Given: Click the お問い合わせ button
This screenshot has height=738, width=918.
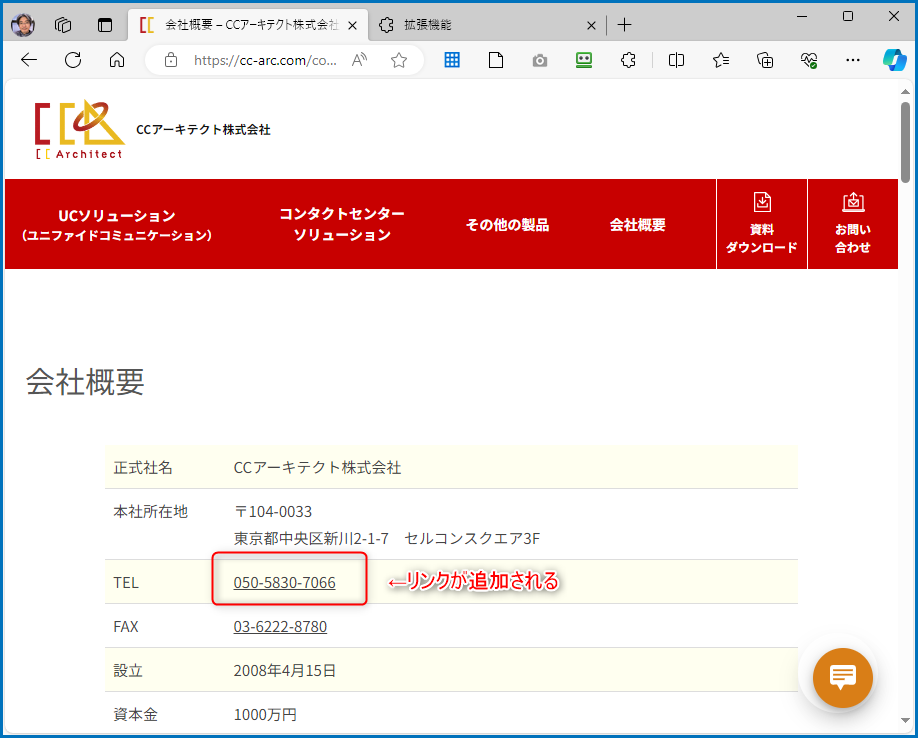Looking at the screenshot, I should click(852, 224).
